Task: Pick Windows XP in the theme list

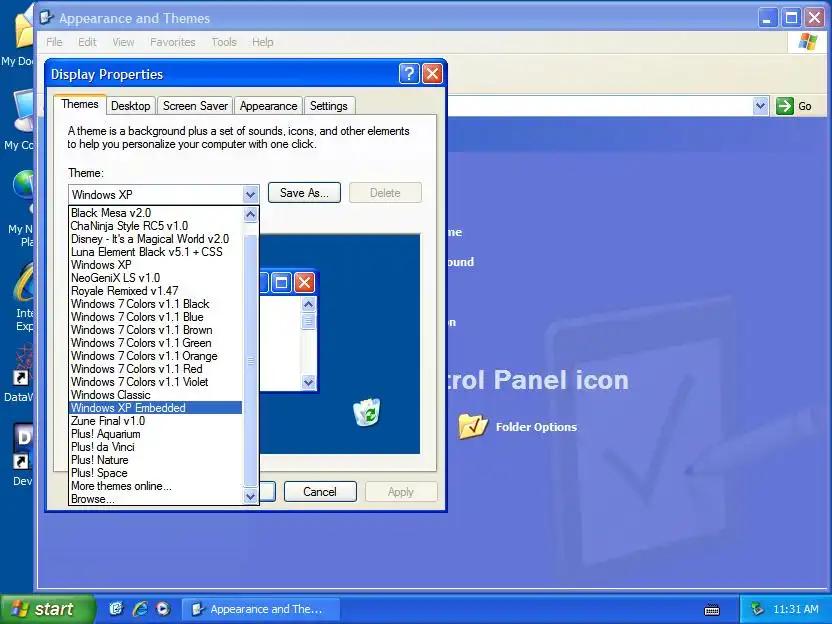Action: coord(156,265)
